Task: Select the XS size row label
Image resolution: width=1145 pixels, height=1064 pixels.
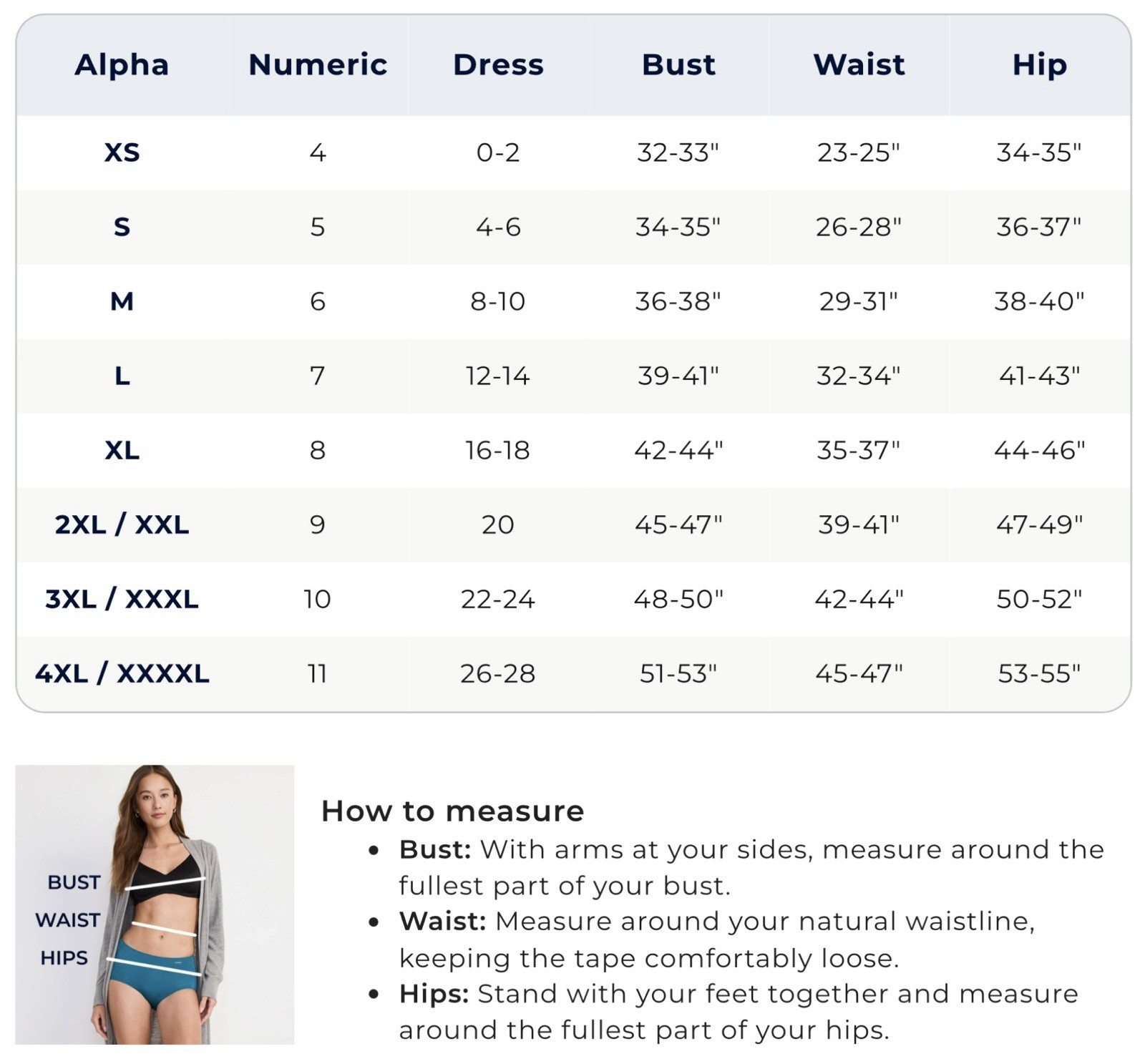Action: tap(122, 152)
